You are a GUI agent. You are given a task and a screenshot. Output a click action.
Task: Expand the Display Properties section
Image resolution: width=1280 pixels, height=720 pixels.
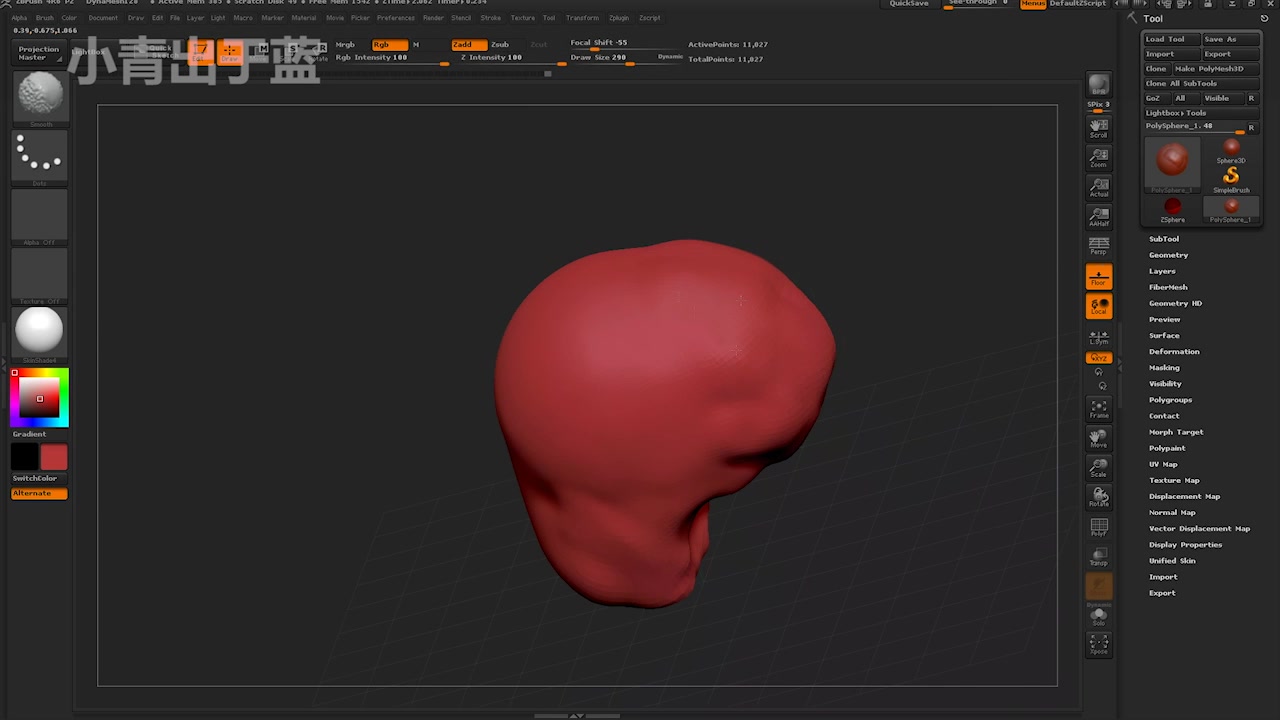pos(1185,545)
